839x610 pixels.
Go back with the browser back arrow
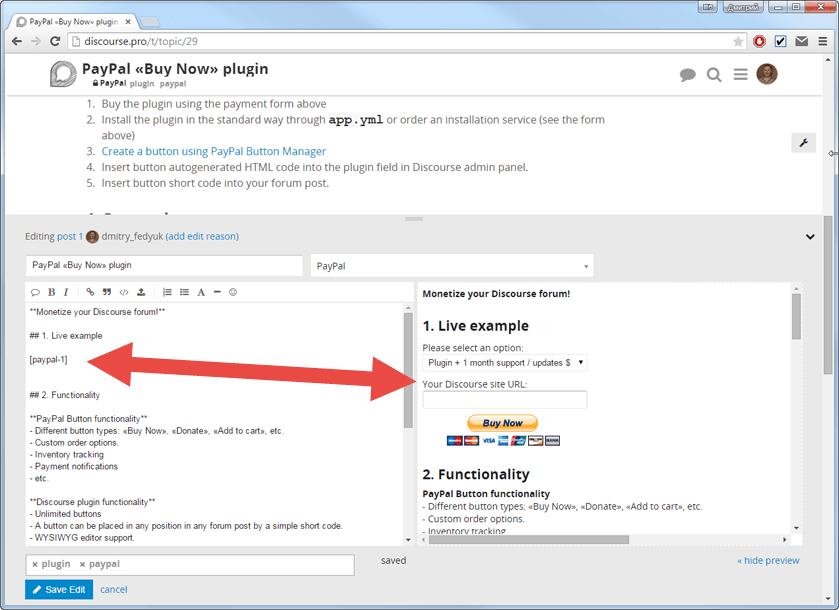(x=17, y=41)
